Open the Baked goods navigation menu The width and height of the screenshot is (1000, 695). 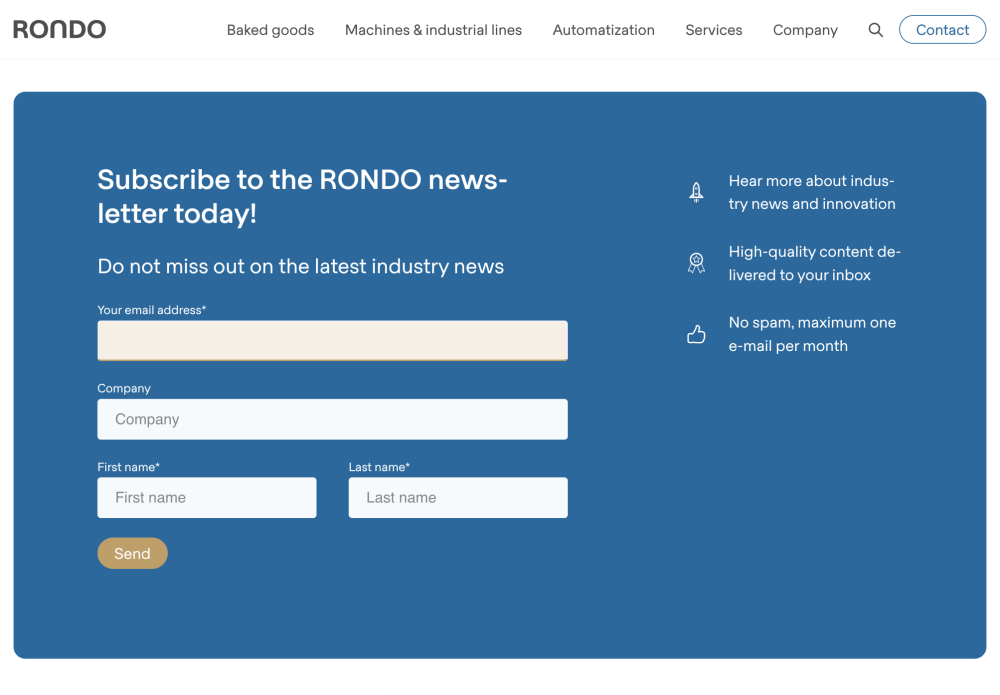tap(270, 30)
